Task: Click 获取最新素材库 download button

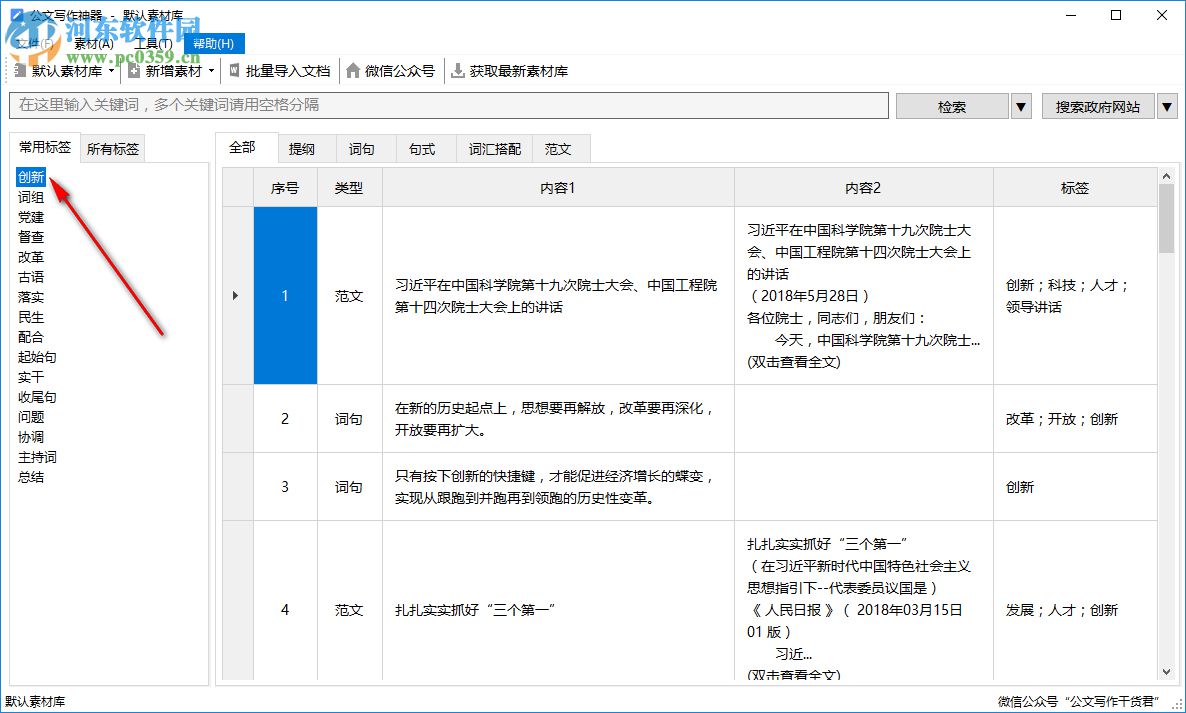Action: coord(510,71)
